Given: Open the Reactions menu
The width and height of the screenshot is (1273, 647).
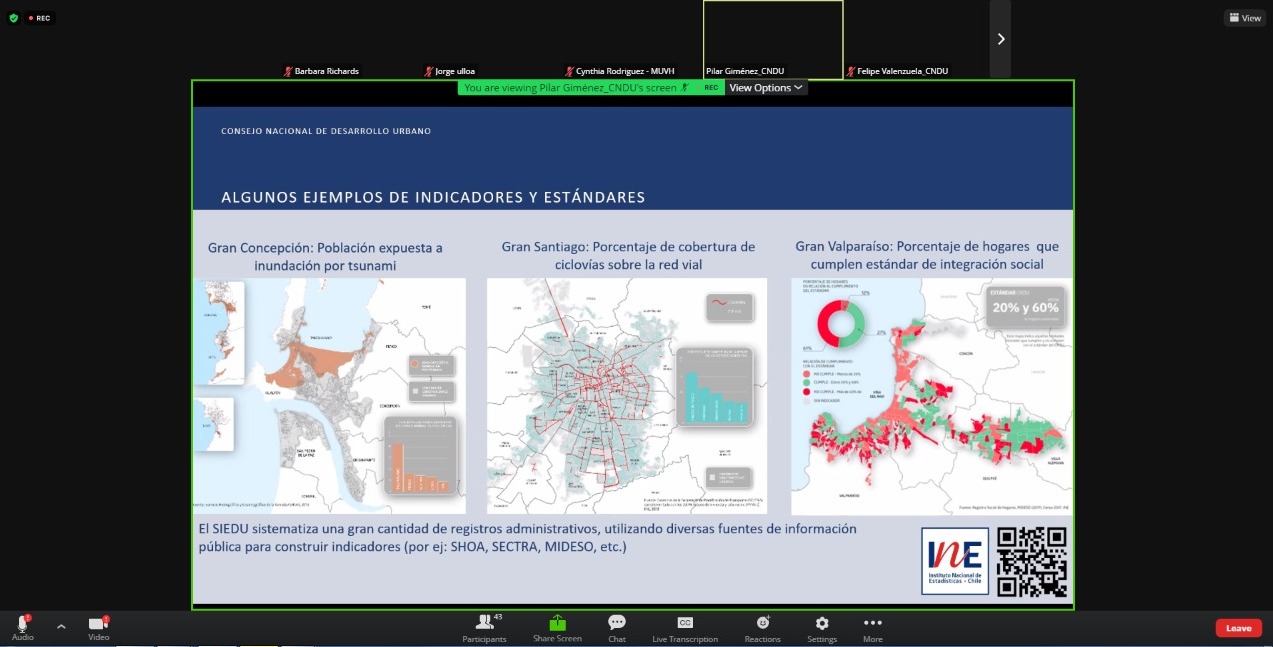Looking at the screenshot, I should (762, 628).
